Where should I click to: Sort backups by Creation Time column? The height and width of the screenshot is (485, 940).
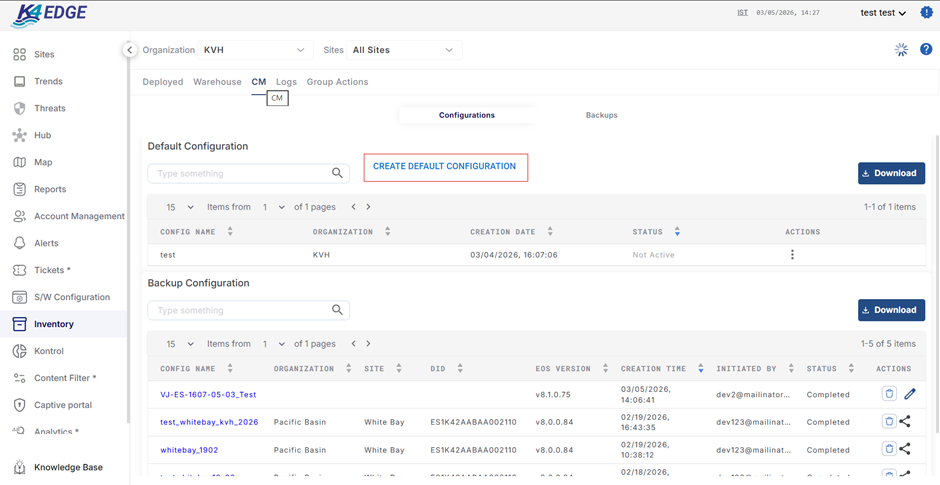(x=700, y=369)
